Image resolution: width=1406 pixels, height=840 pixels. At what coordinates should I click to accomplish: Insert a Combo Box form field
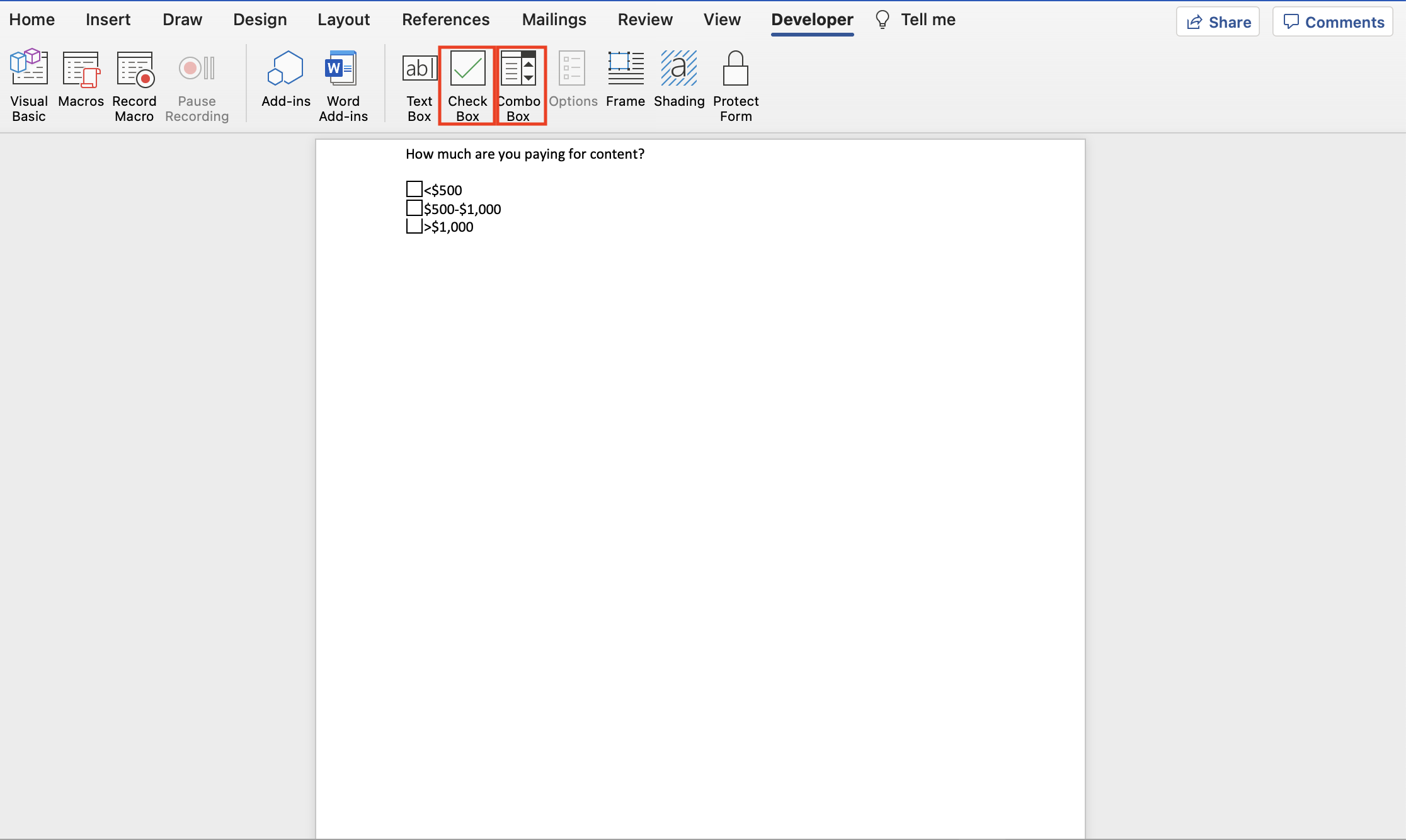(x=518, y=85)
